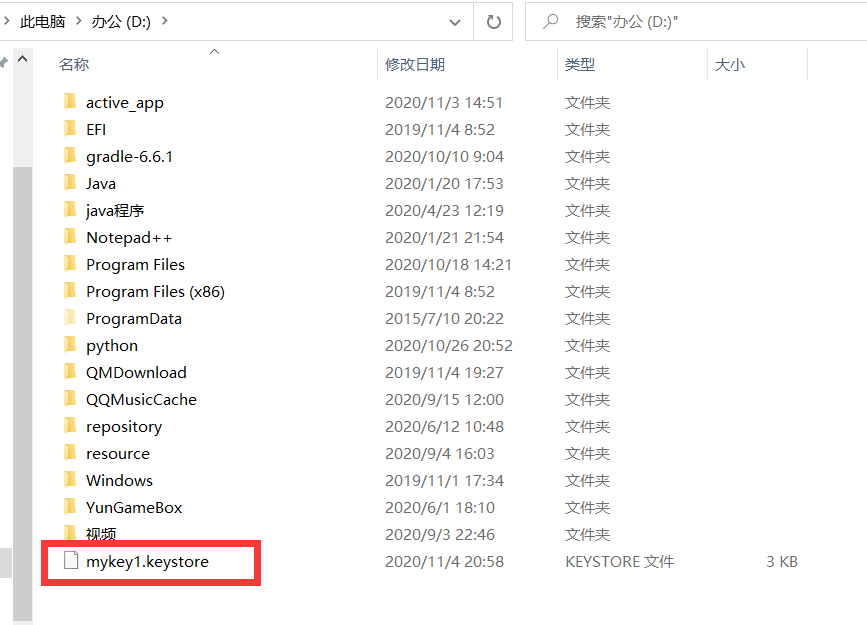
Task: Select the Program Files (x86) folder name
Action: pyautogui.click(x=155, y=292)
